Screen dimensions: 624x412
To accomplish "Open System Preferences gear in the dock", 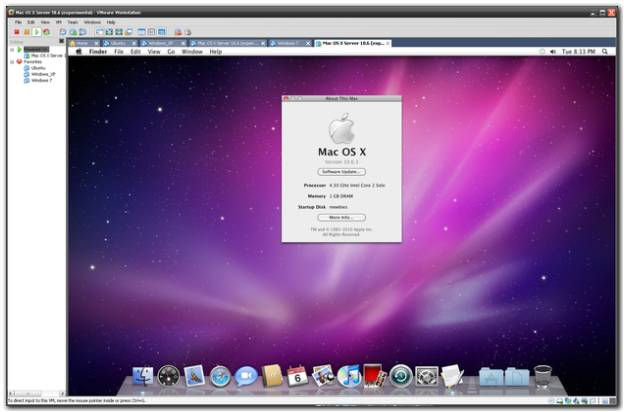I will pos(427,376).
